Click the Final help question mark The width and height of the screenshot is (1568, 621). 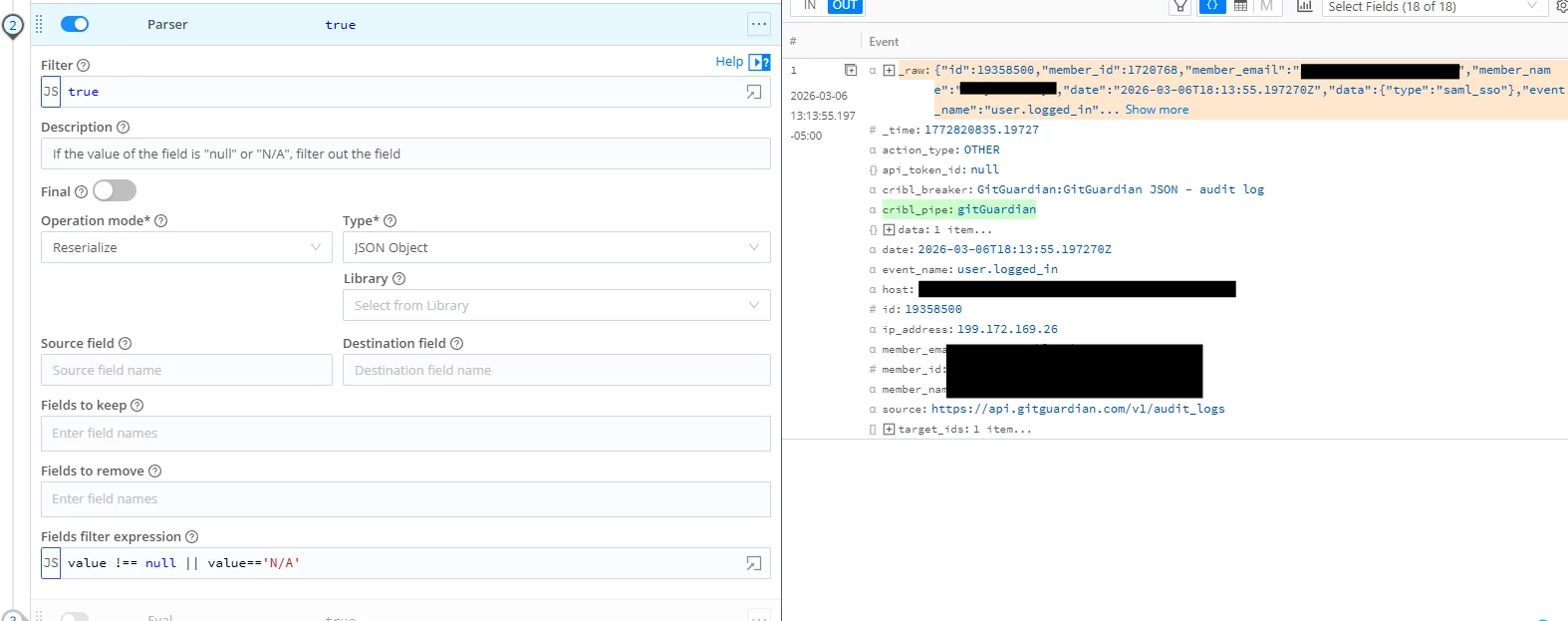point(82,191)
